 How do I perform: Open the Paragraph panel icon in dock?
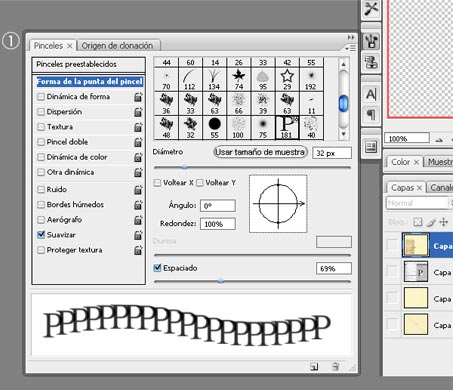[371, 115]
